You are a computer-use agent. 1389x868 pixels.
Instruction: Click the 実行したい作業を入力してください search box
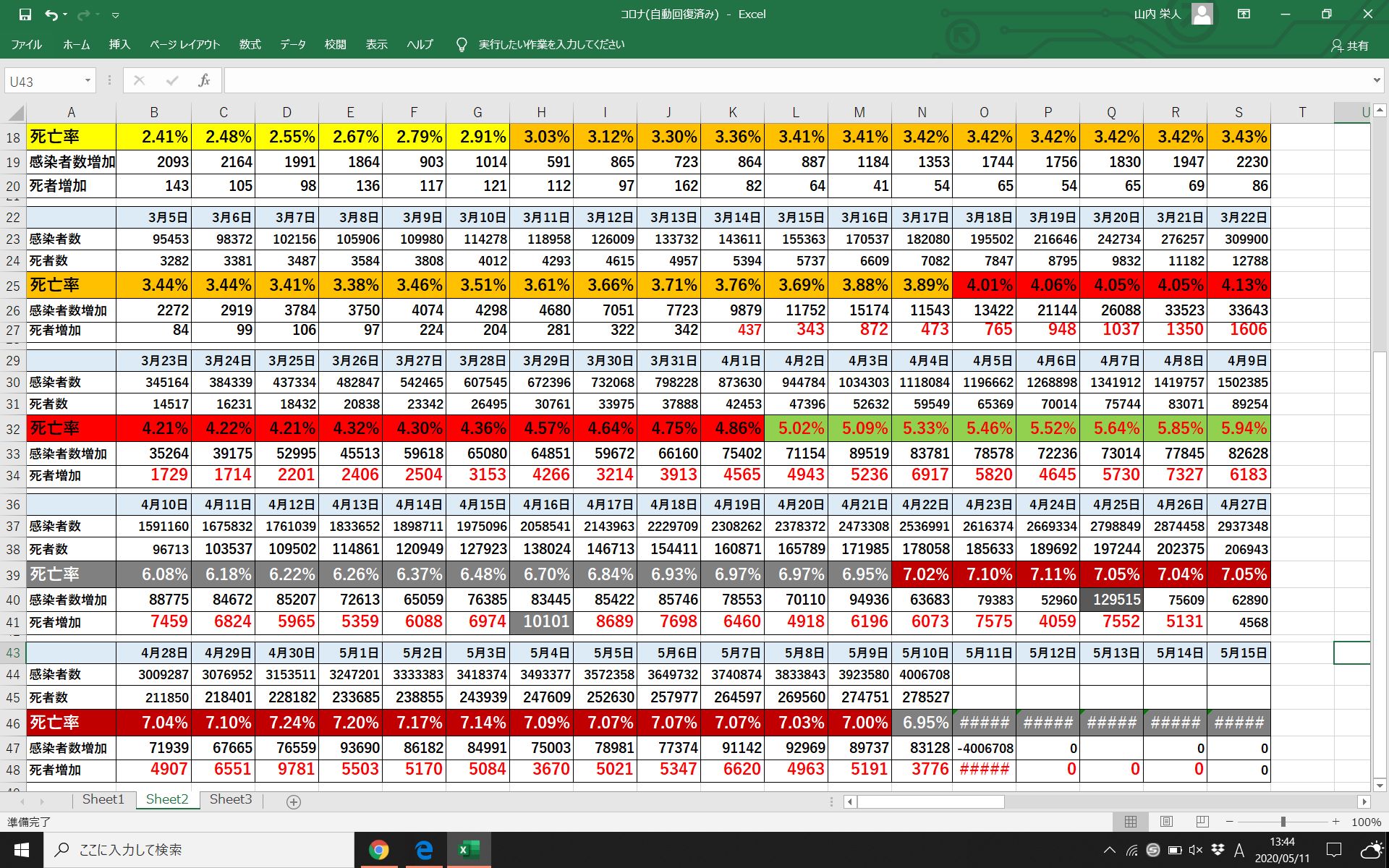click(551, 45)
